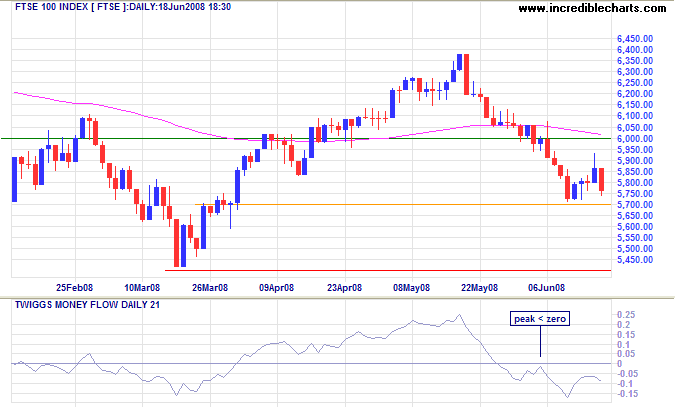Select the 09Apr08 date label
The image size is (675, 410).
276,288
